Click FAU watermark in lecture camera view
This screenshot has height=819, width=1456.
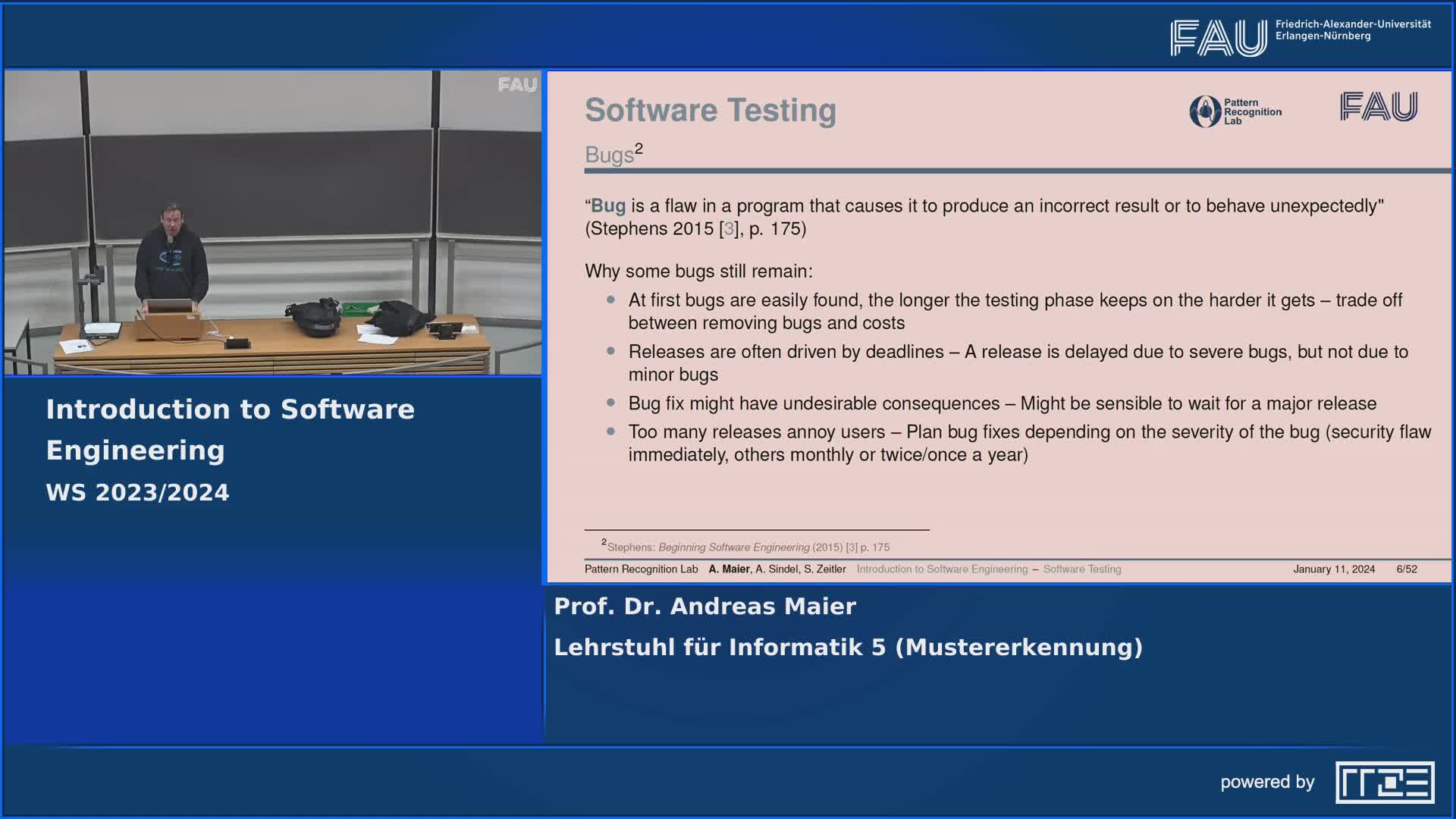pos(517,85)
